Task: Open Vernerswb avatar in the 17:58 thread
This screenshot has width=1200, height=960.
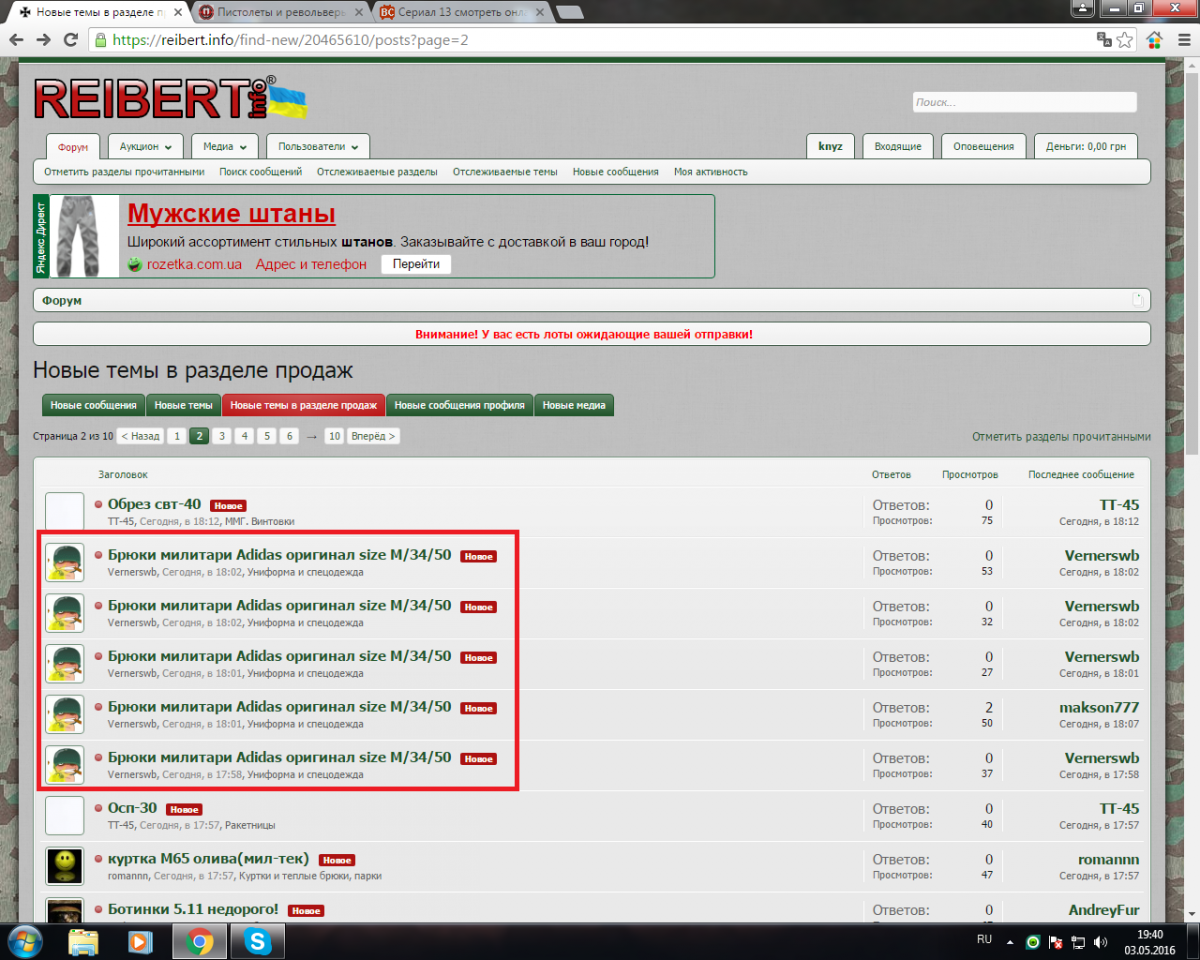Action: tap(65, 765)
